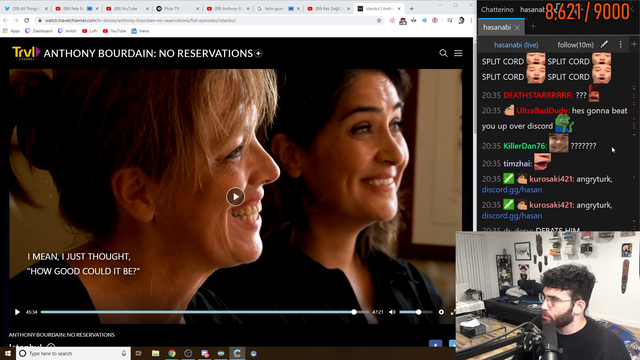Click the username DEATHSTARRRRRR in chat
Screen dimensions: 640x360
(538, 95)
